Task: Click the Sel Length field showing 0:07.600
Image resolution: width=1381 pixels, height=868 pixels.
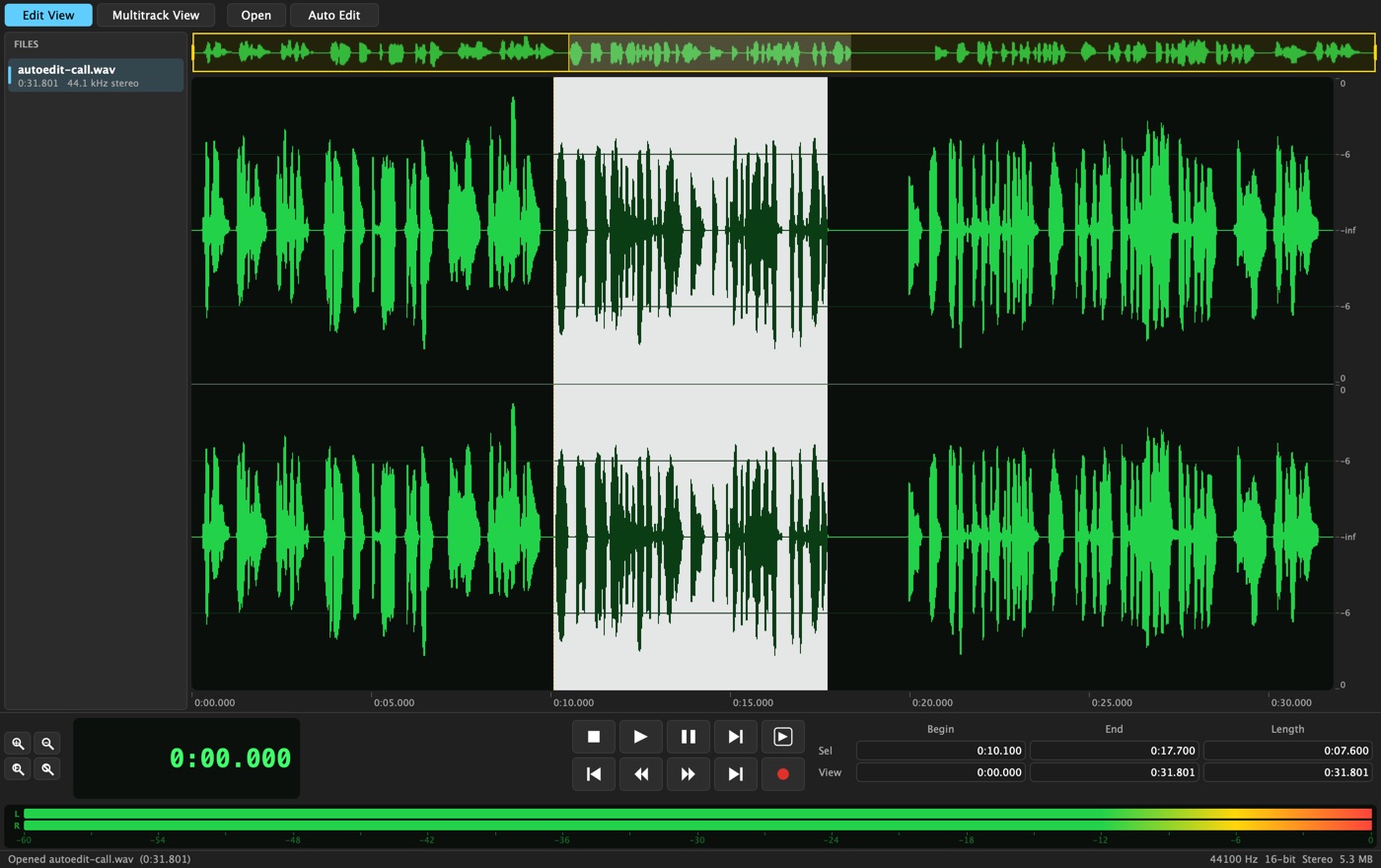Action: [x=1287, y=751]
